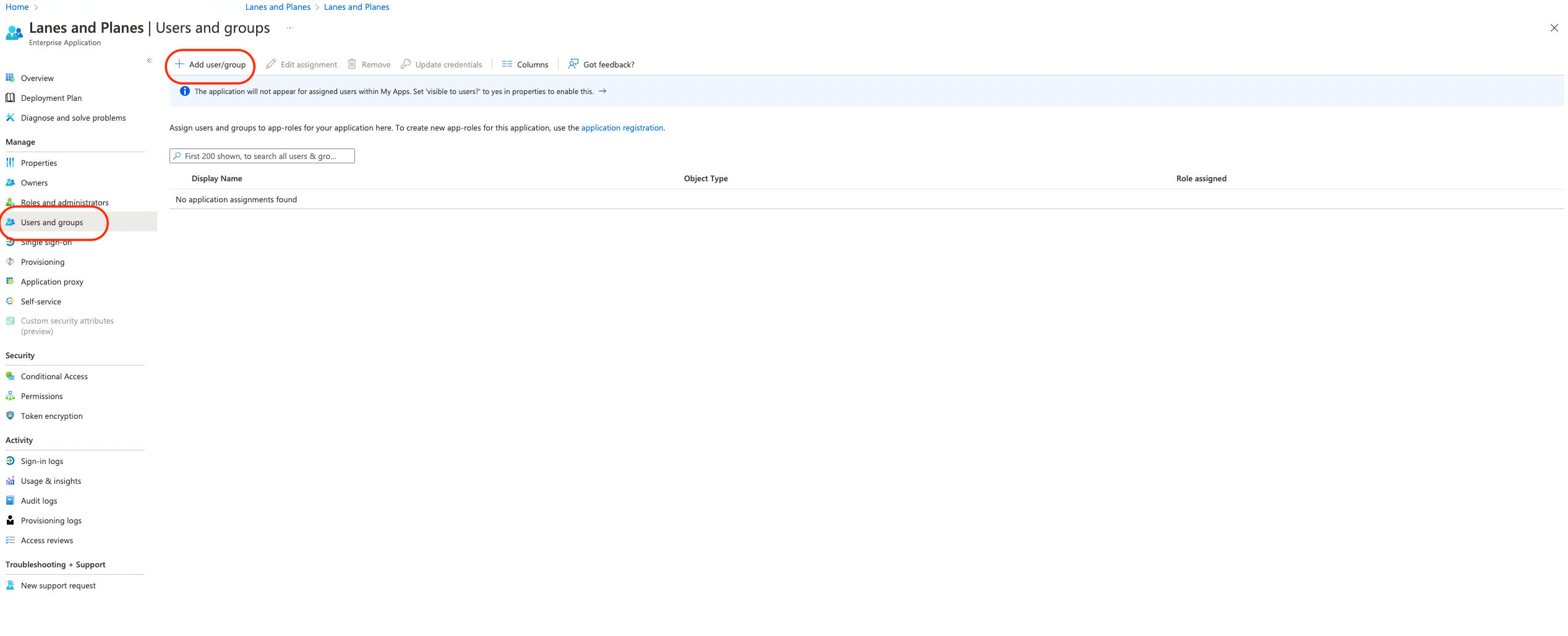
Task: Click the Owners people icon
Action: tap(10, 183)
